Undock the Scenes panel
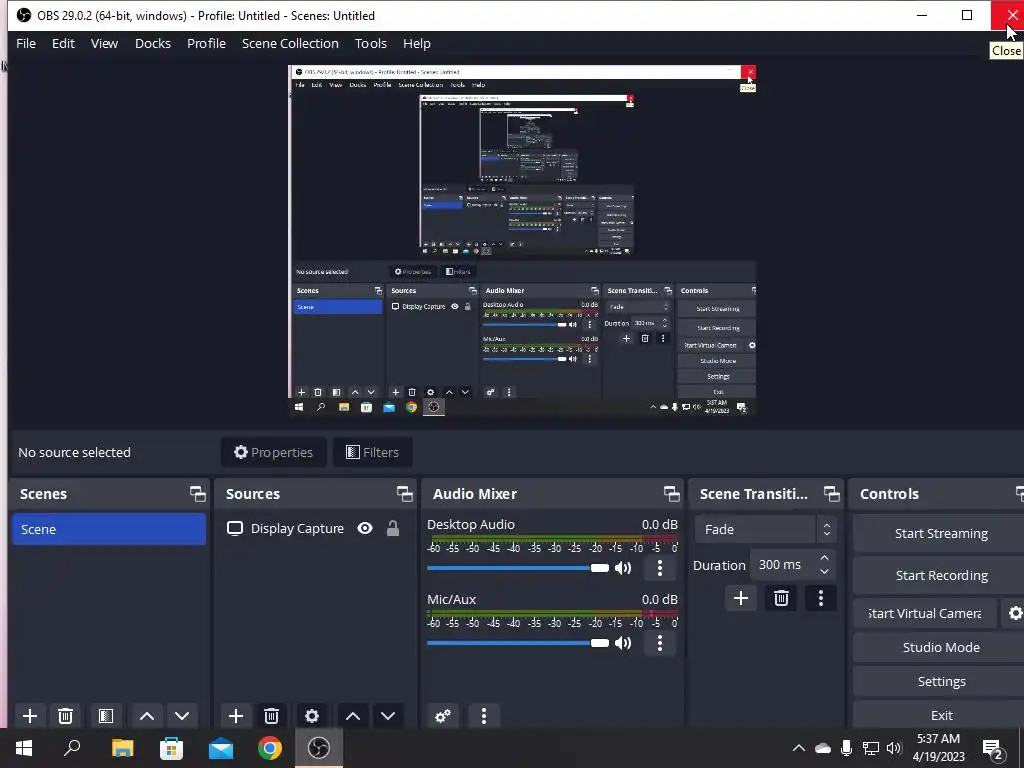The height and width of the screenshot is (768, 1024). (x=197, y=494)
